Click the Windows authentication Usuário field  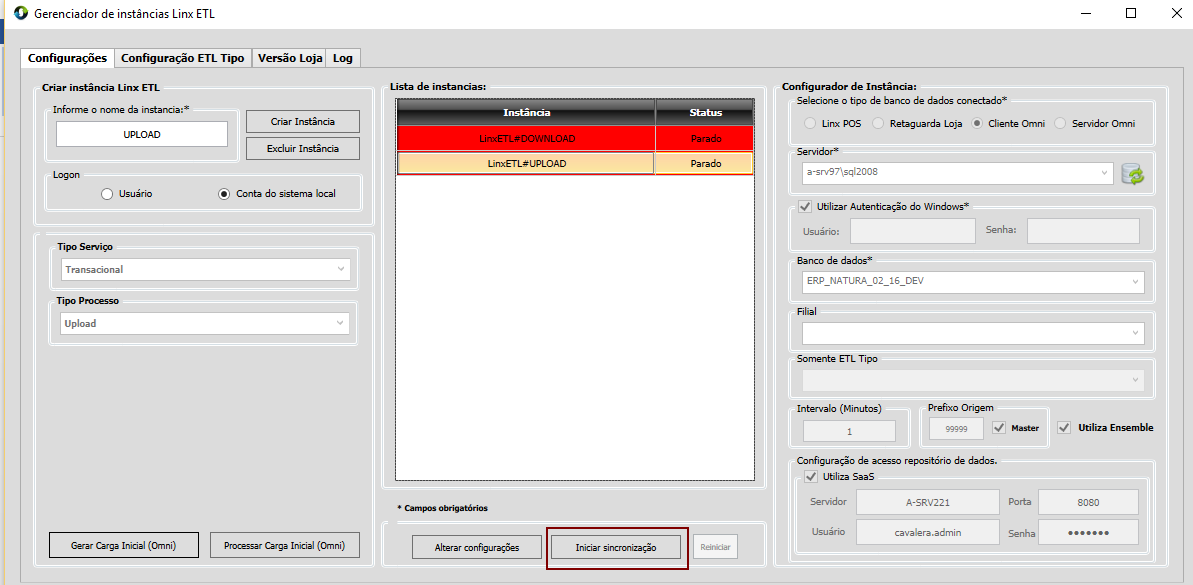912,231
